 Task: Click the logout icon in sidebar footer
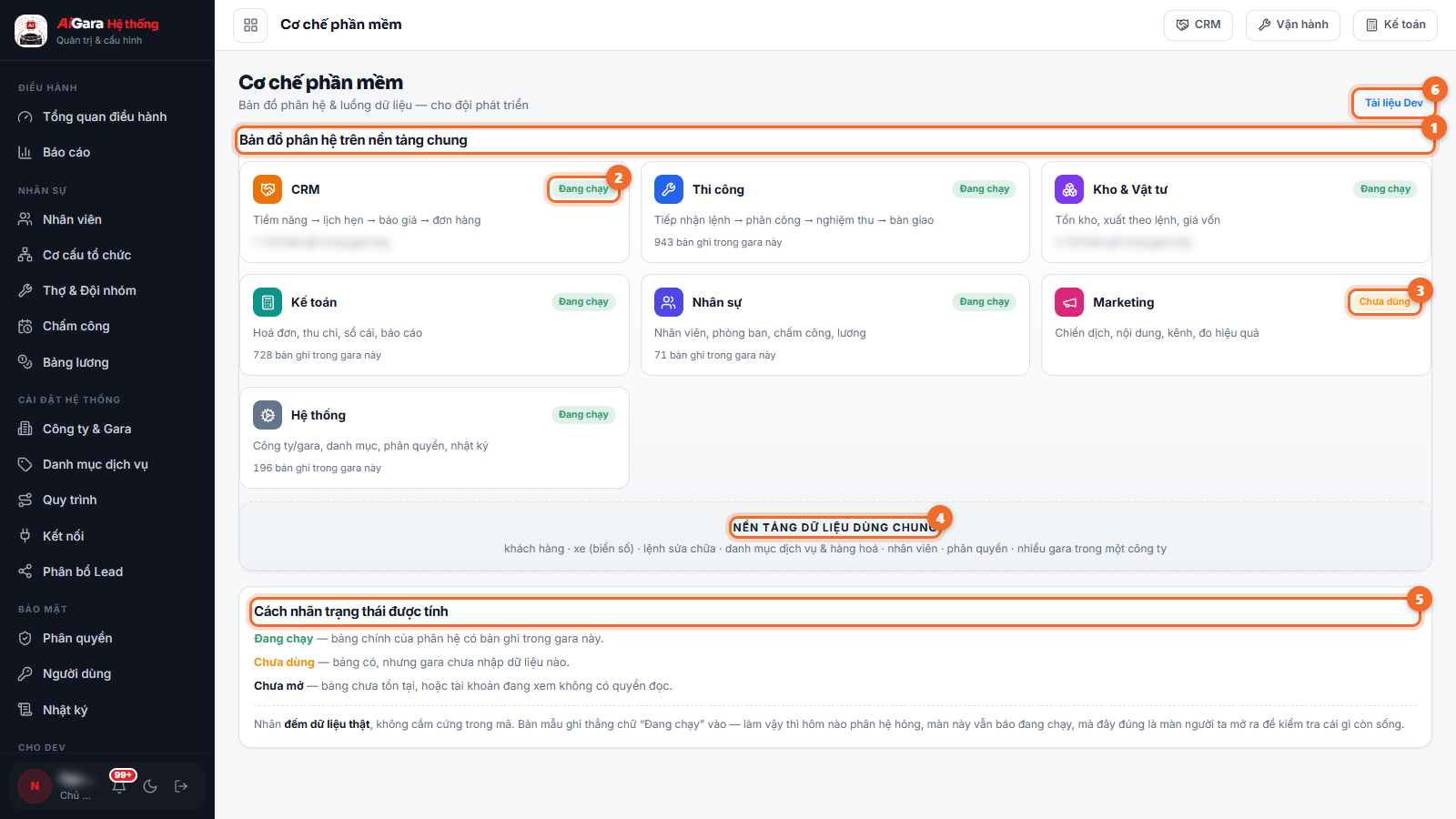pyautogui.click(x=181, y=786)
